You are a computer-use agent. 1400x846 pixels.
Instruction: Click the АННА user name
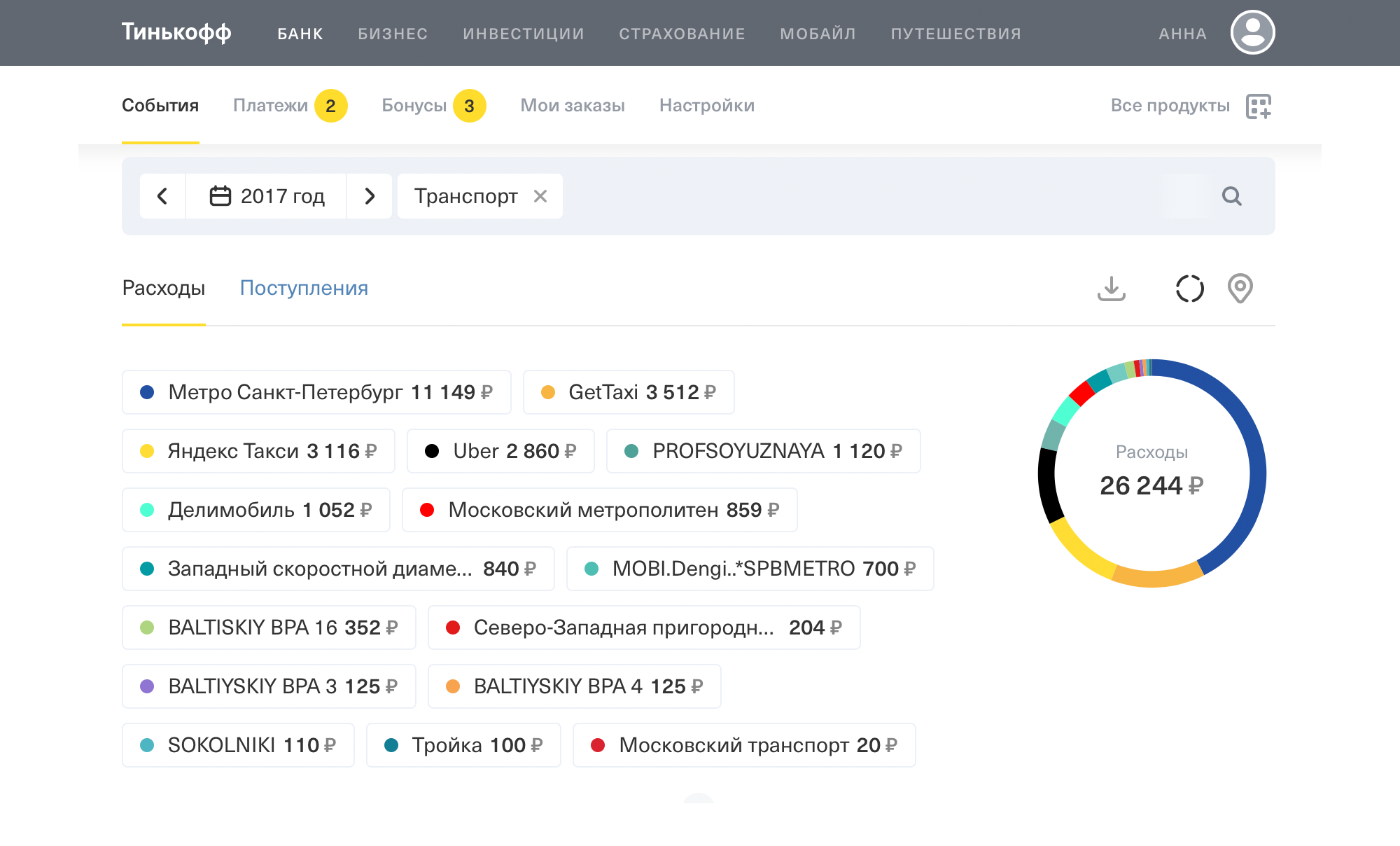tap(1182, 34)
